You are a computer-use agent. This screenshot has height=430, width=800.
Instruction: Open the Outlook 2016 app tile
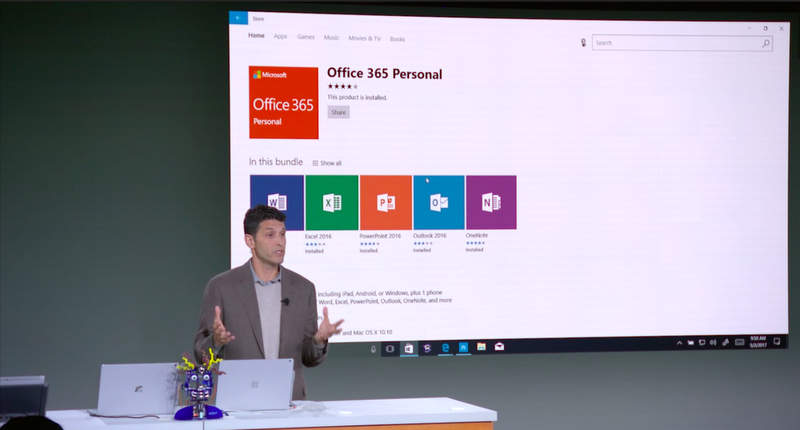pyautogui.click(x=439, y=203)
